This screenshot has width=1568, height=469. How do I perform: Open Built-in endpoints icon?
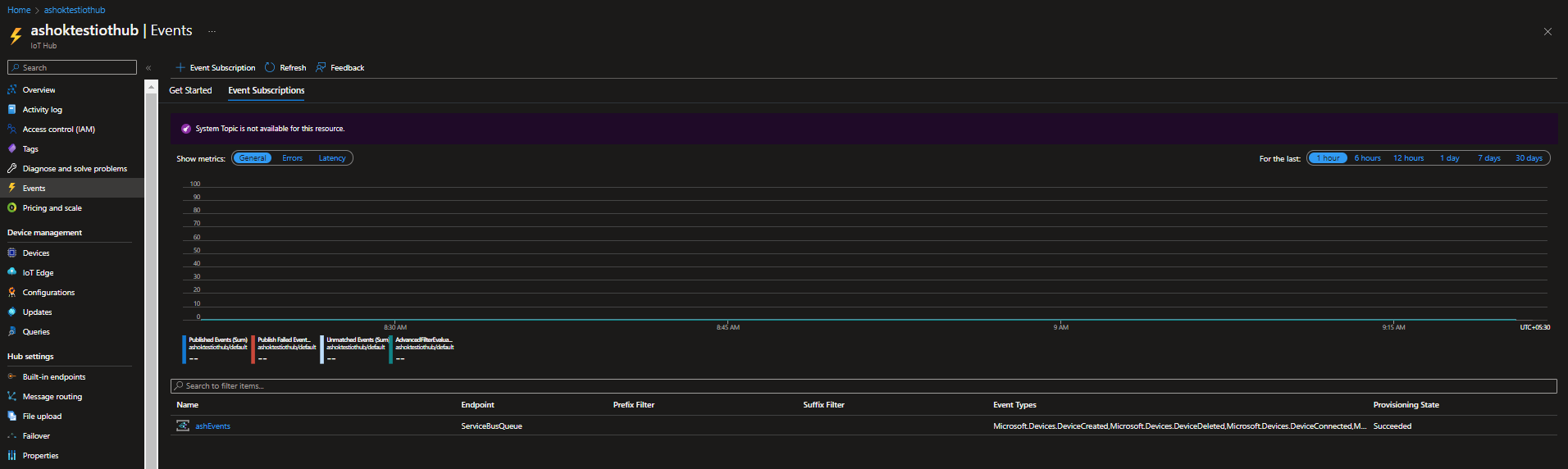coord(11,376)
